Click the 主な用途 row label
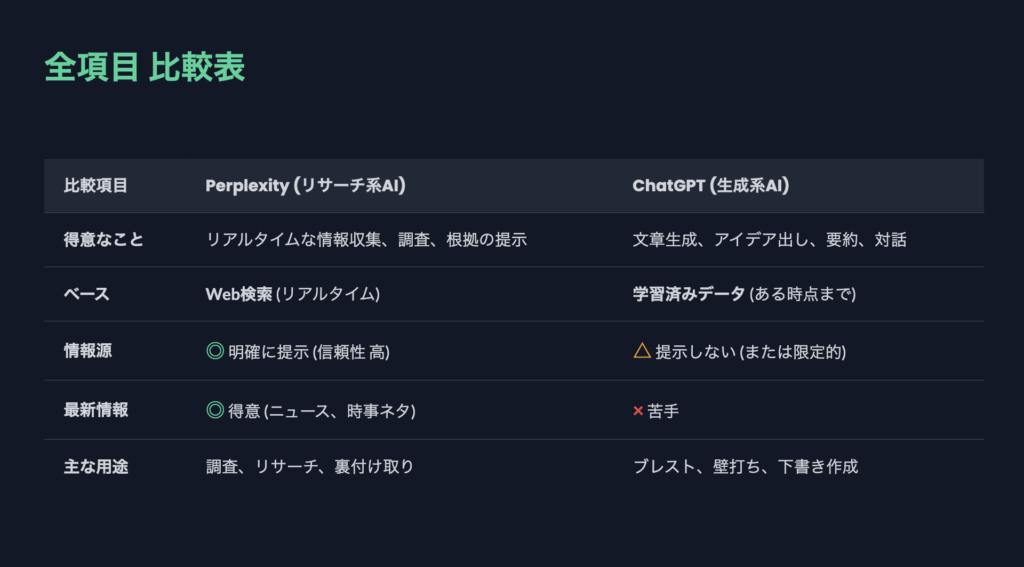Screen dimensions: 1024x567 tap(96, 466)
